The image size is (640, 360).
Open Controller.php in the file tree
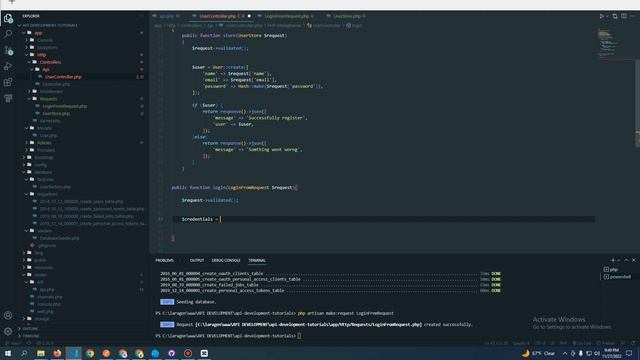point(56,84)
